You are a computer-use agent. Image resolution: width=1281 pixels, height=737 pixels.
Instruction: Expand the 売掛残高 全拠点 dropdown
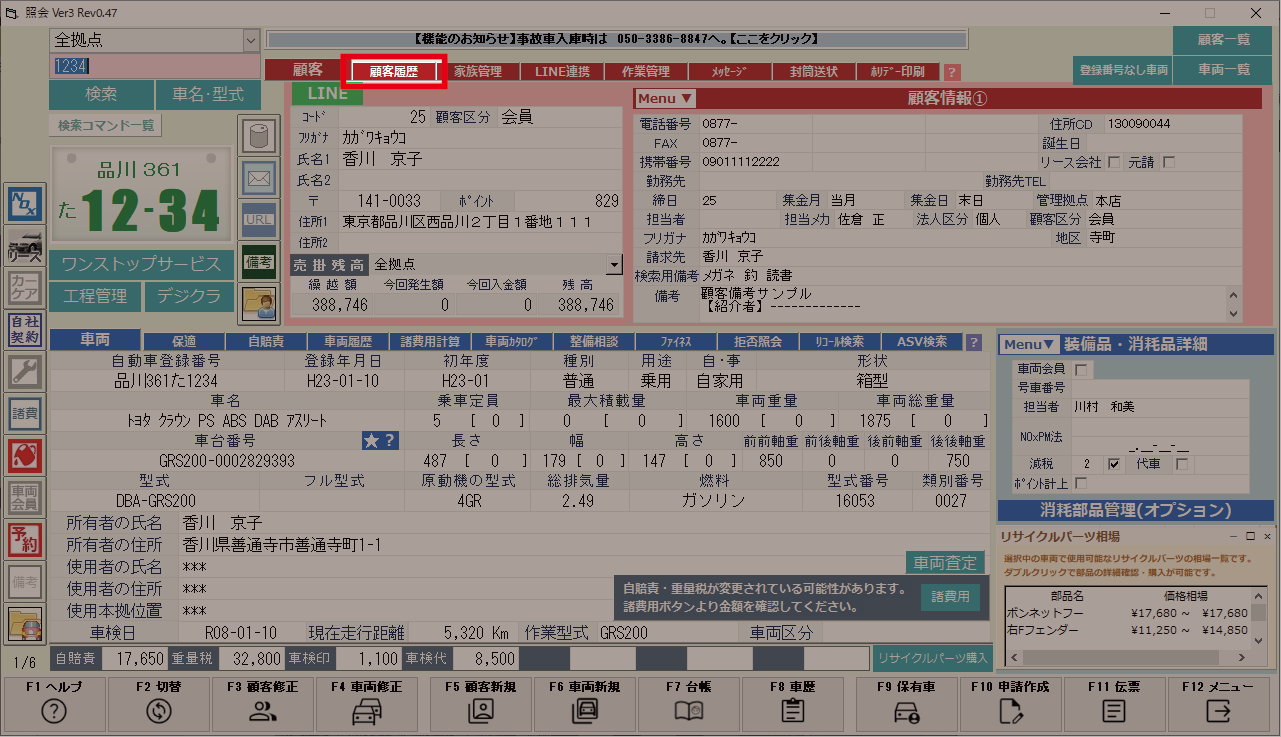point(614,264)
